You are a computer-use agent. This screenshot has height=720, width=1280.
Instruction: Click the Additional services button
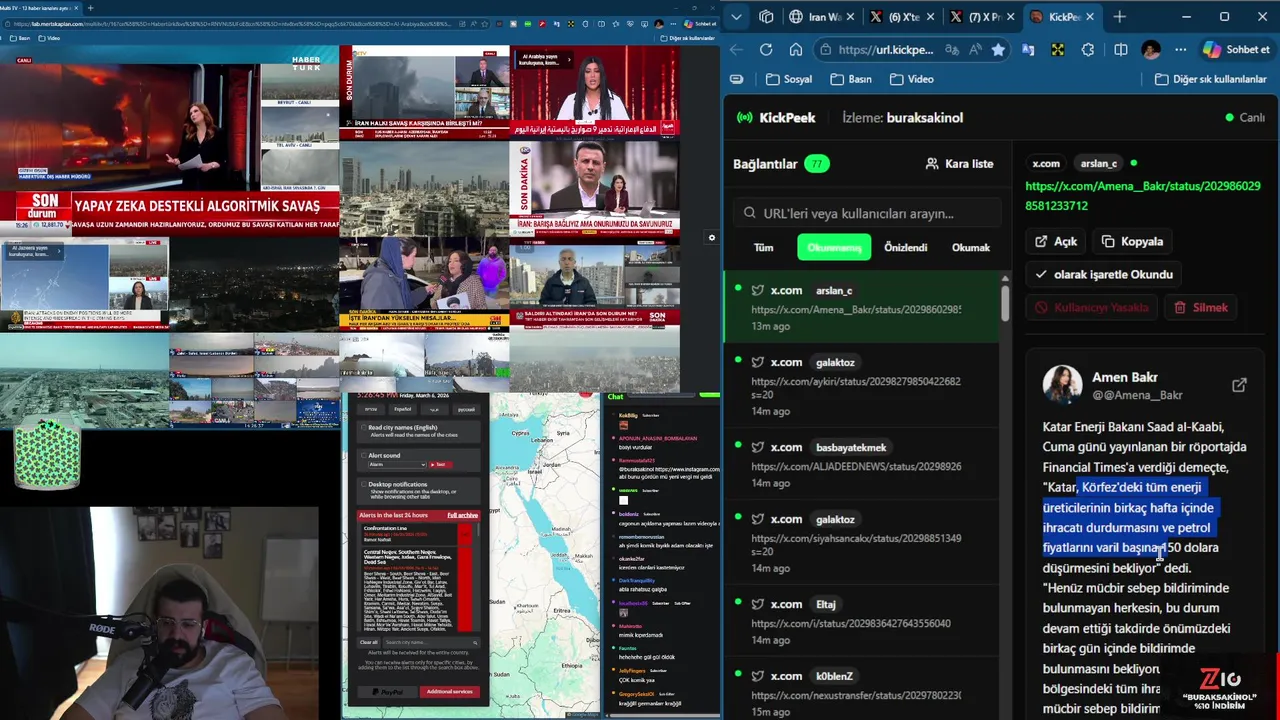click(x=449, y=691)
